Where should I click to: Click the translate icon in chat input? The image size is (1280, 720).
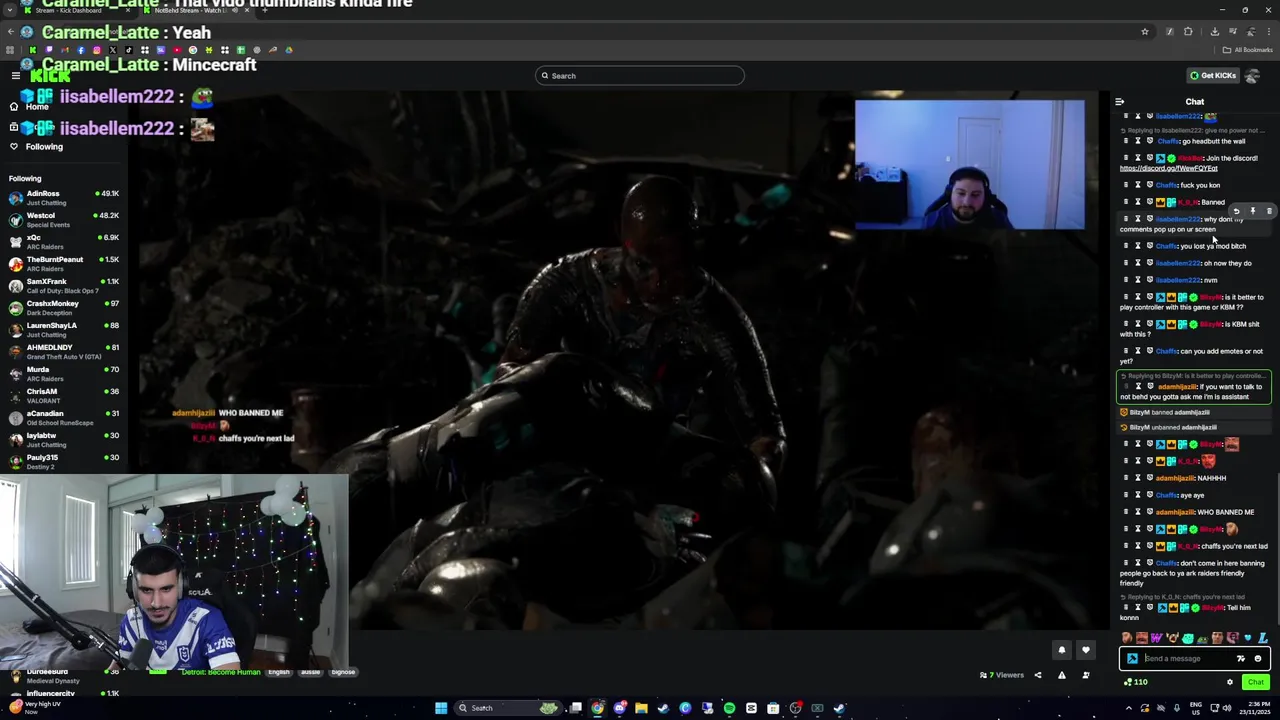pyautogui.click(x=1241, y=659)
